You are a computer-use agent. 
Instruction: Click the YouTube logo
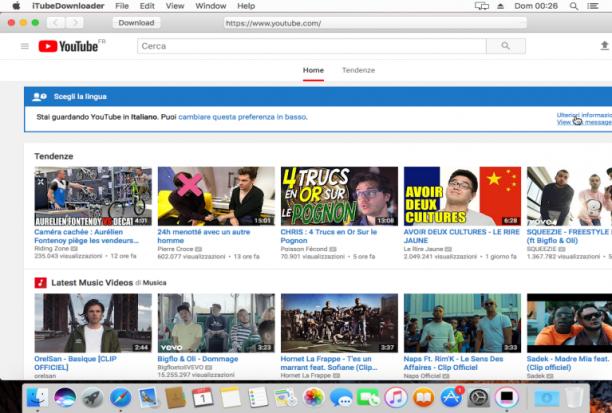pyautogui.click(x=68, y=46)
